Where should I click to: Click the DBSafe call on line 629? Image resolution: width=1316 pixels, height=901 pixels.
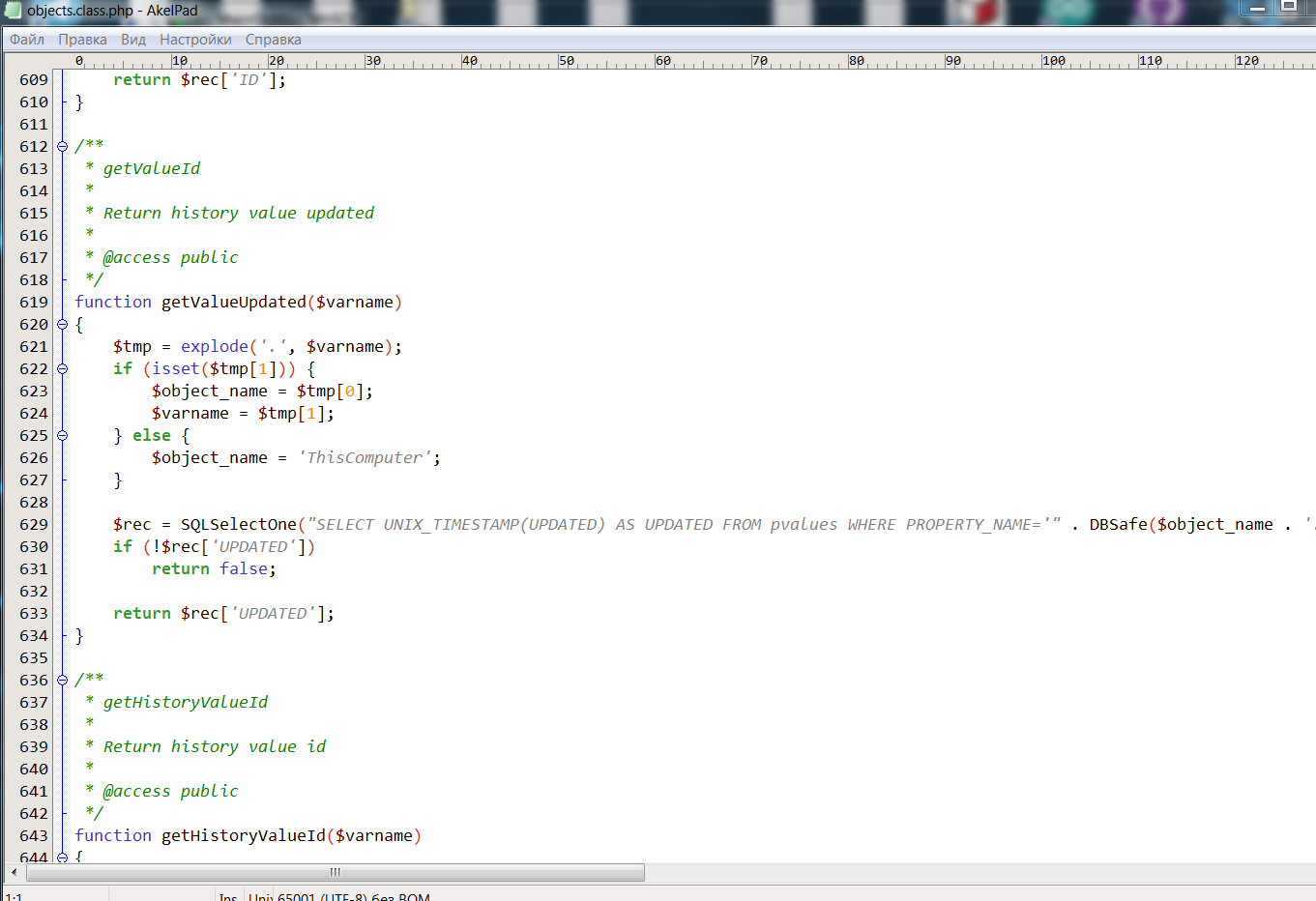(1119, 524)
